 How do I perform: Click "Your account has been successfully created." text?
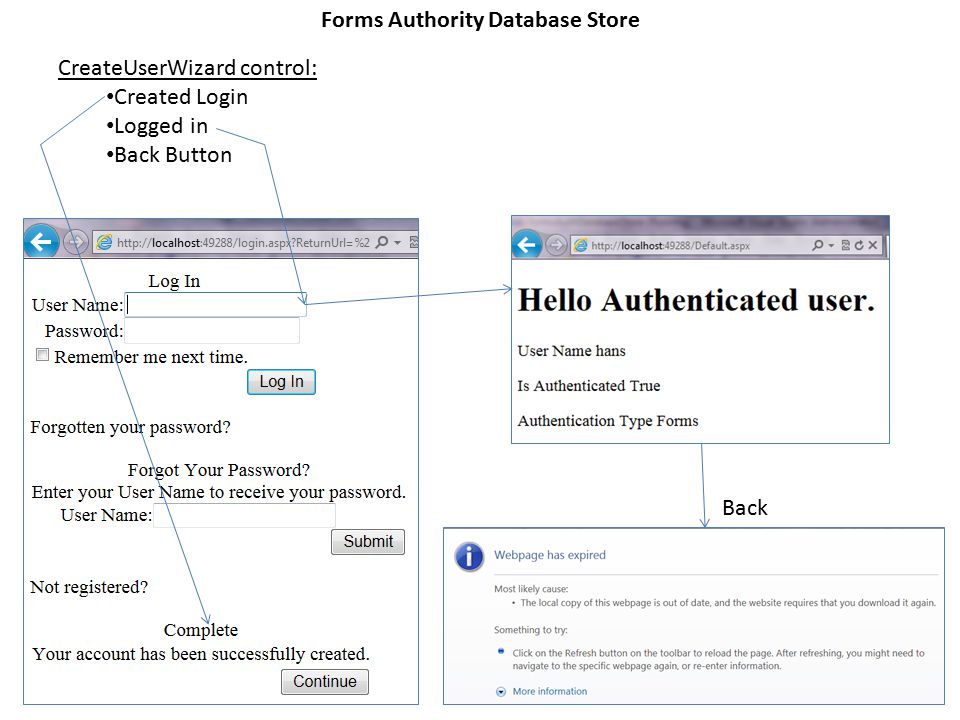(x=201, y=654)
